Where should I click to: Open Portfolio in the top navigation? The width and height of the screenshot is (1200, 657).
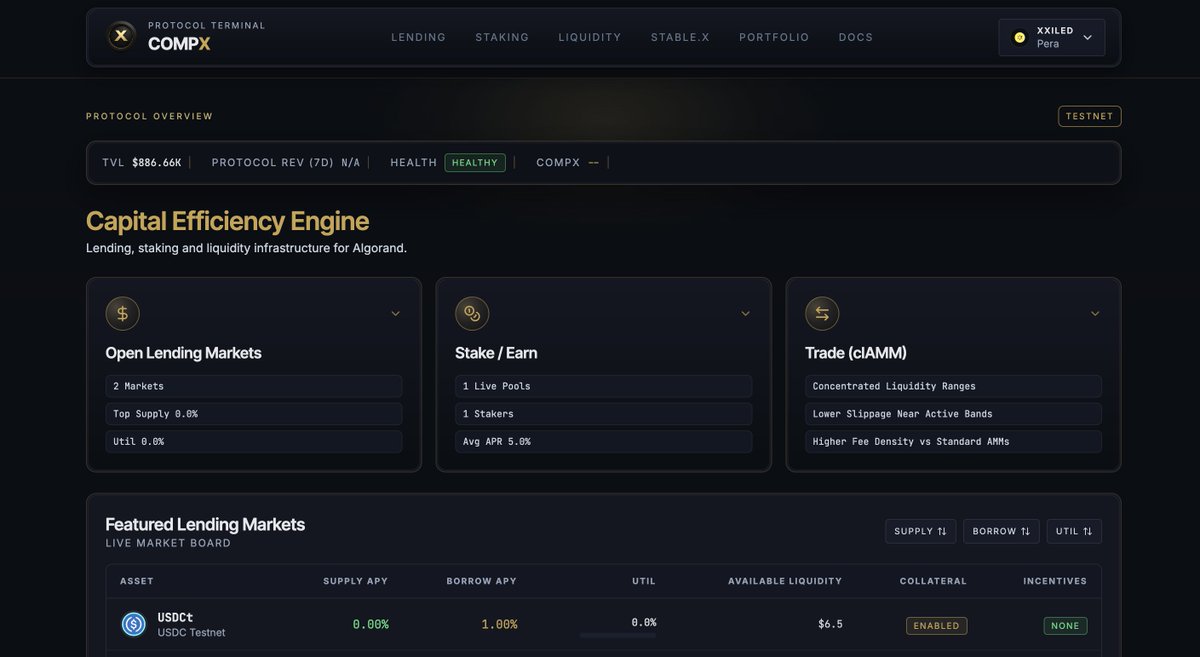click(x=774, y=37)
